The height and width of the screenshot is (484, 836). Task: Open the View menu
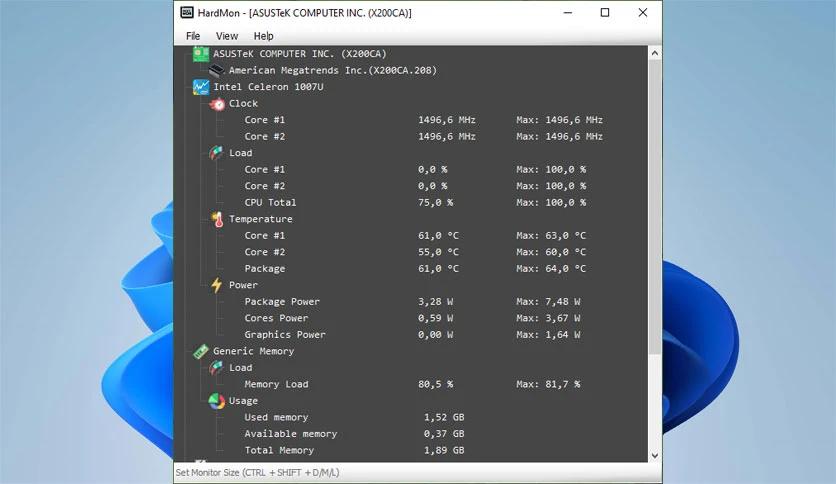pos(227,36)
